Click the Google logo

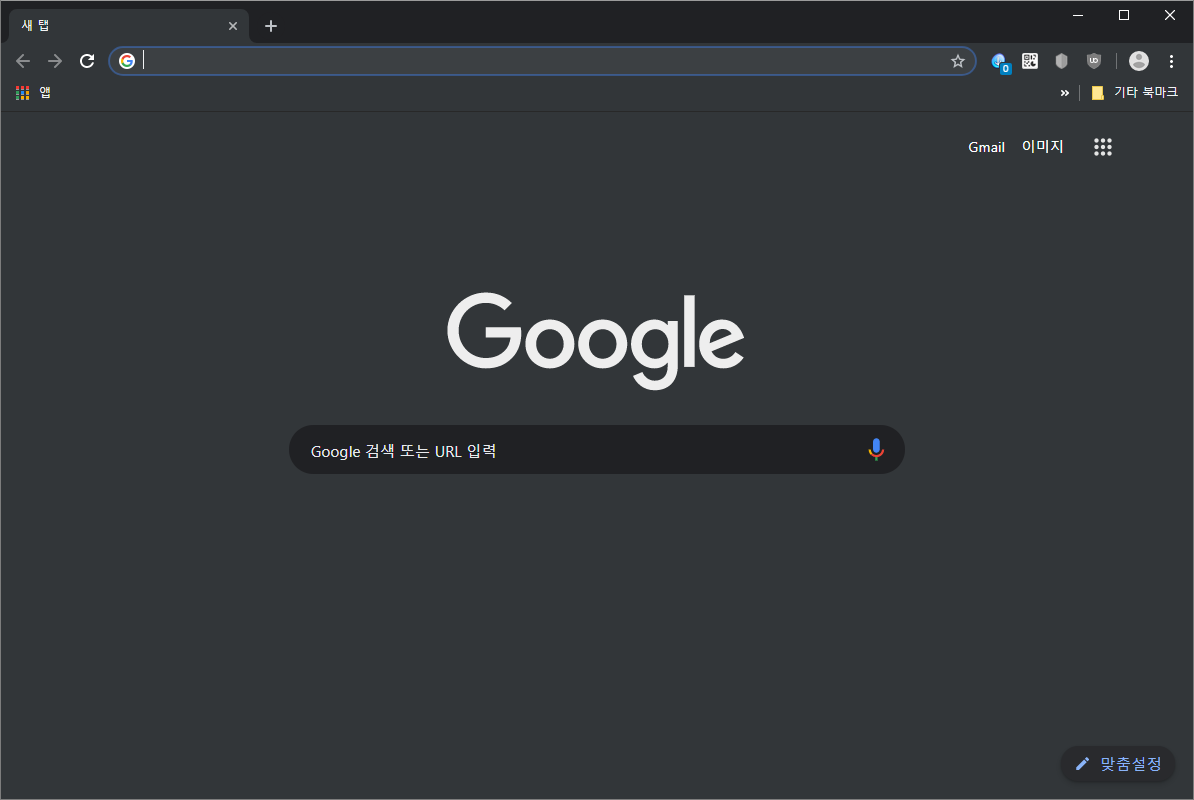pos(595,340)
